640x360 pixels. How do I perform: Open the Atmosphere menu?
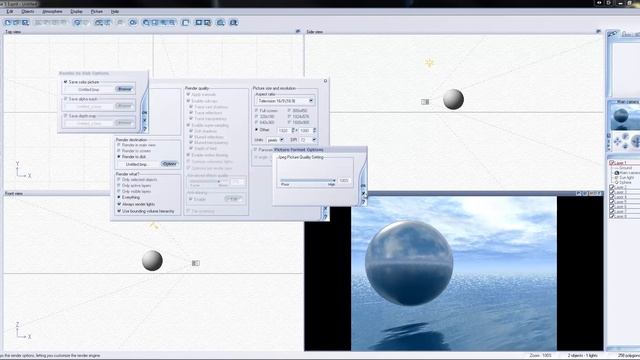tap(52, 11)
